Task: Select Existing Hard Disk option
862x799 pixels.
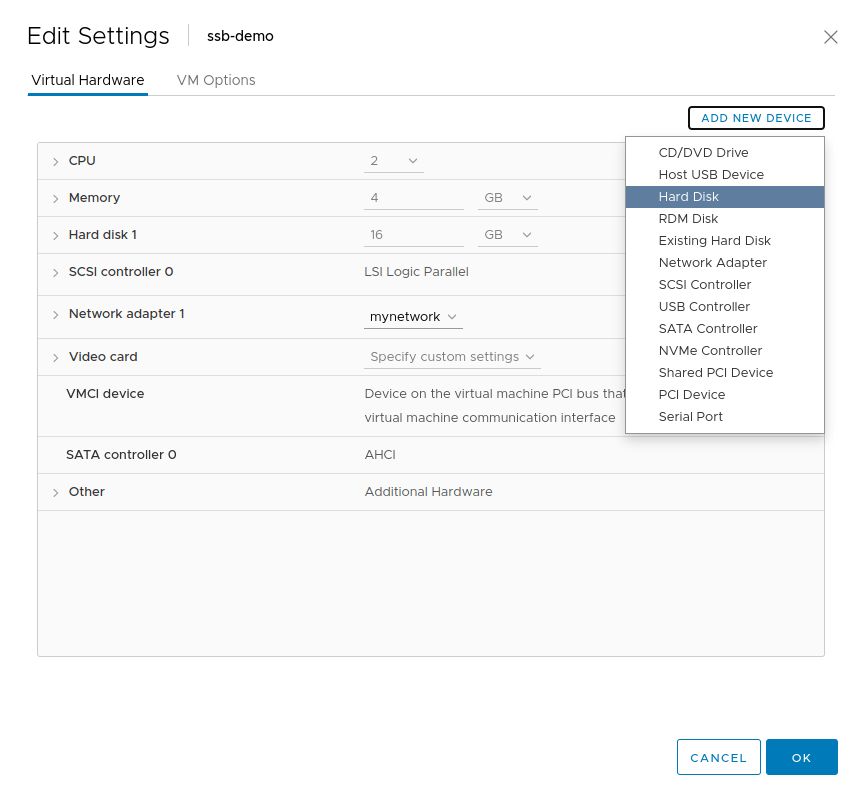Action: coord(714,240)
